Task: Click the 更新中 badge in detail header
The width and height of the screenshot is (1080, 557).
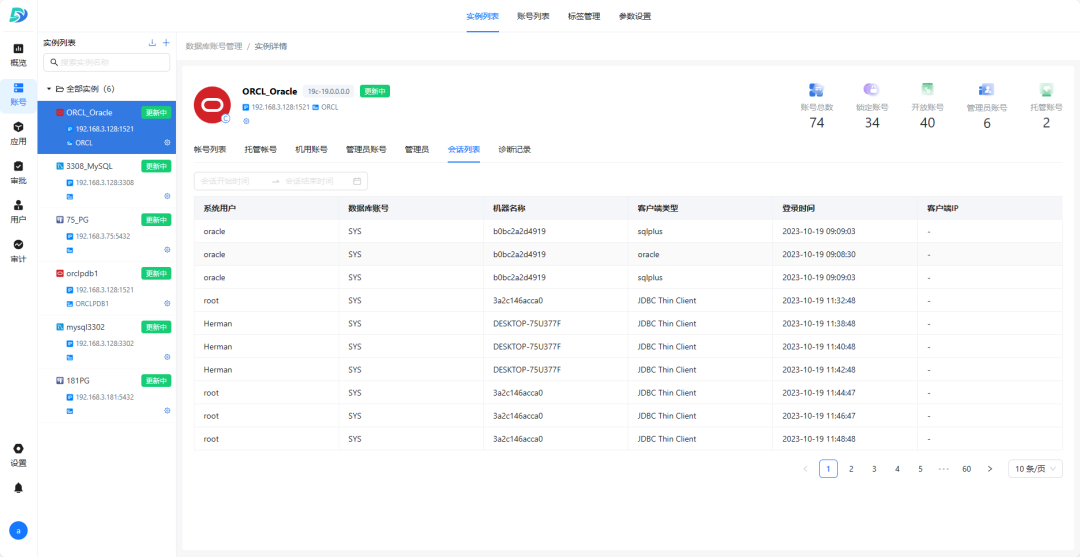Action: [375, 91]
